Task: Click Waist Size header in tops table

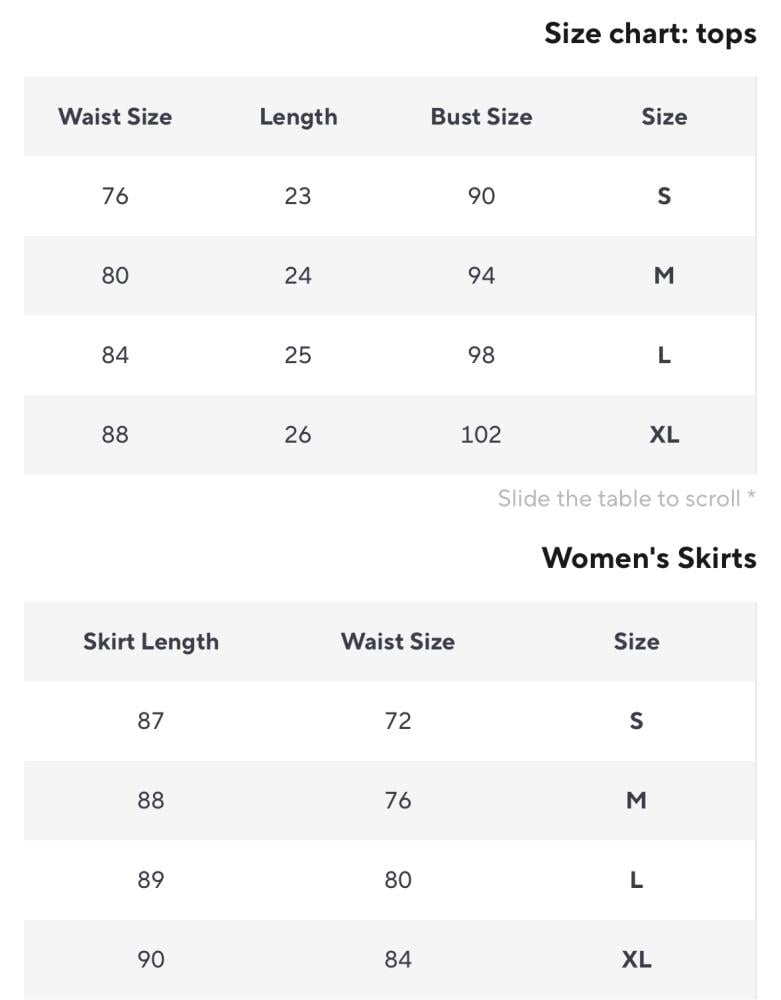Action: [x=115, y=117]
